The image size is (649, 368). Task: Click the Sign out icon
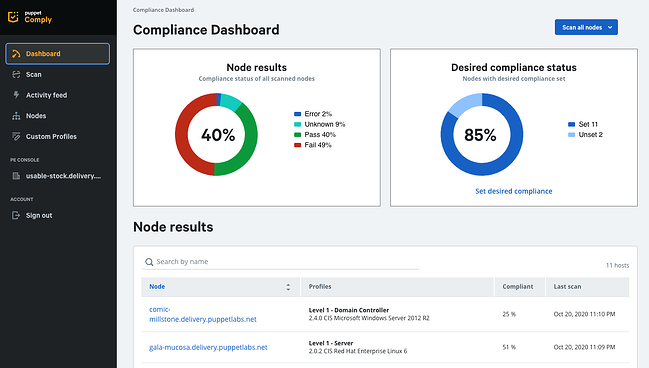tap(16, 215)
